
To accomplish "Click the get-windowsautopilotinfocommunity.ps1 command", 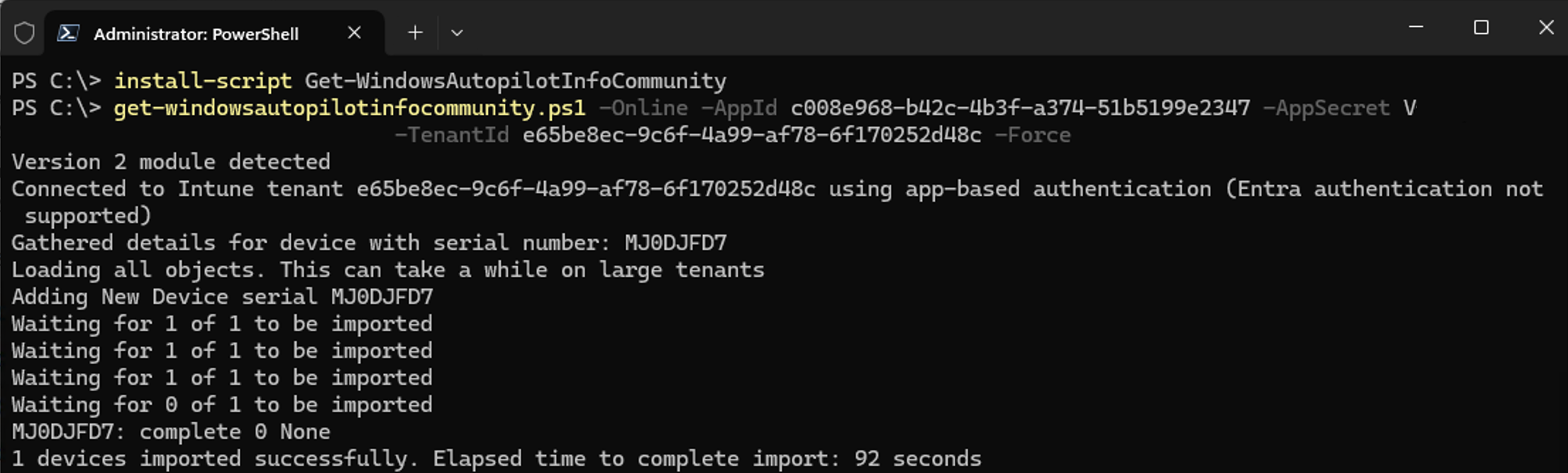I will tap(348, 108).
